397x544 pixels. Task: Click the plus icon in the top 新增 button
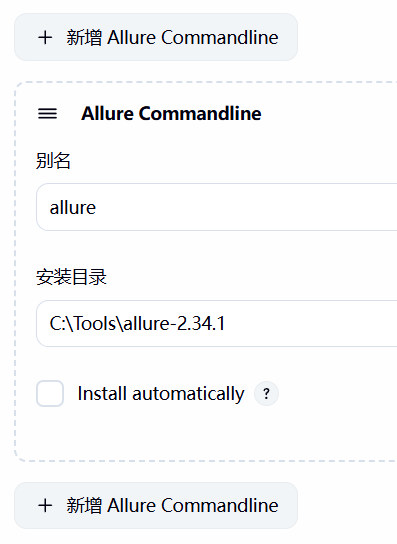click(x=45, y=37)
